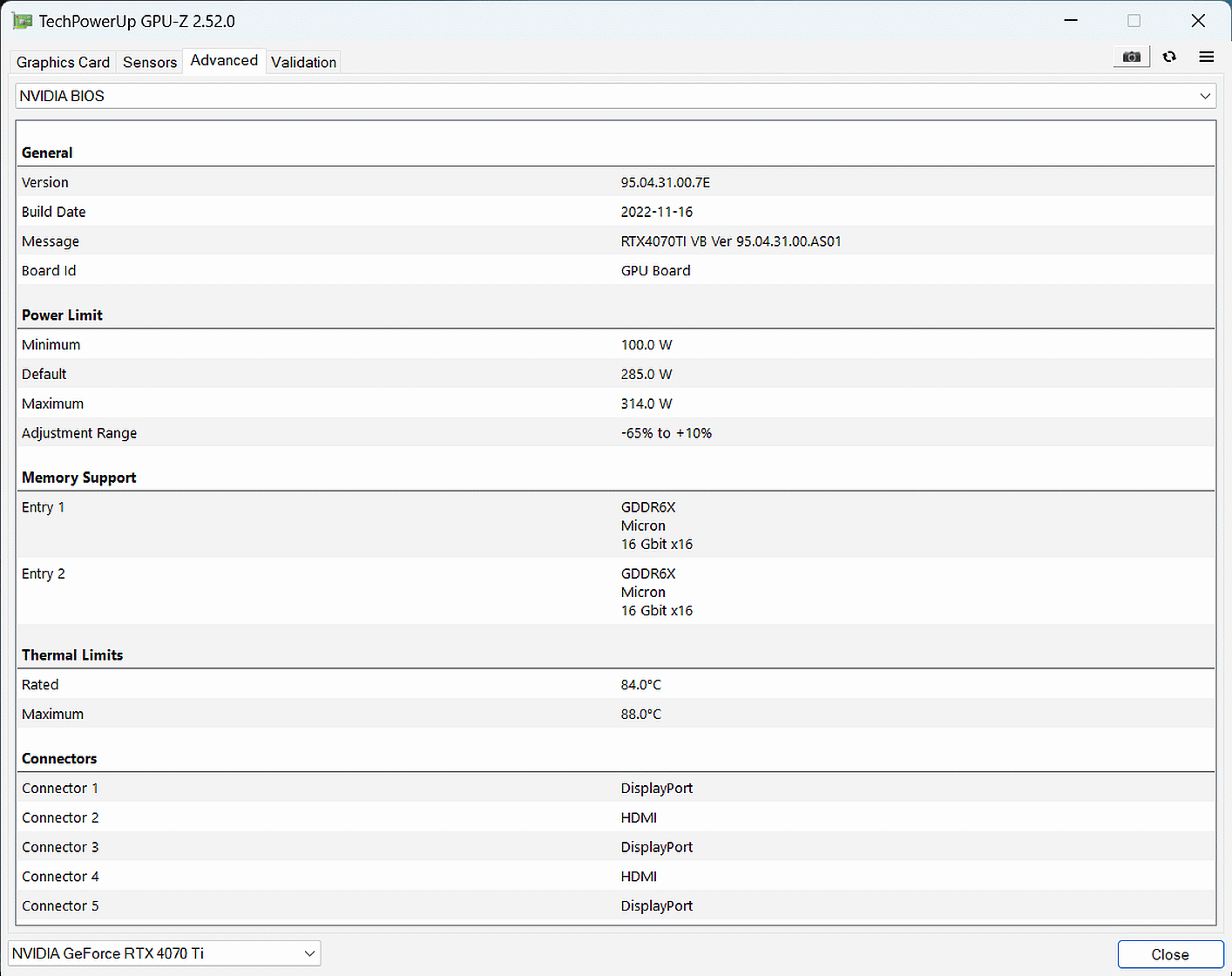Switch to the Sensors tab
This screenshot has height=976, width=1232.
point(150,62)
